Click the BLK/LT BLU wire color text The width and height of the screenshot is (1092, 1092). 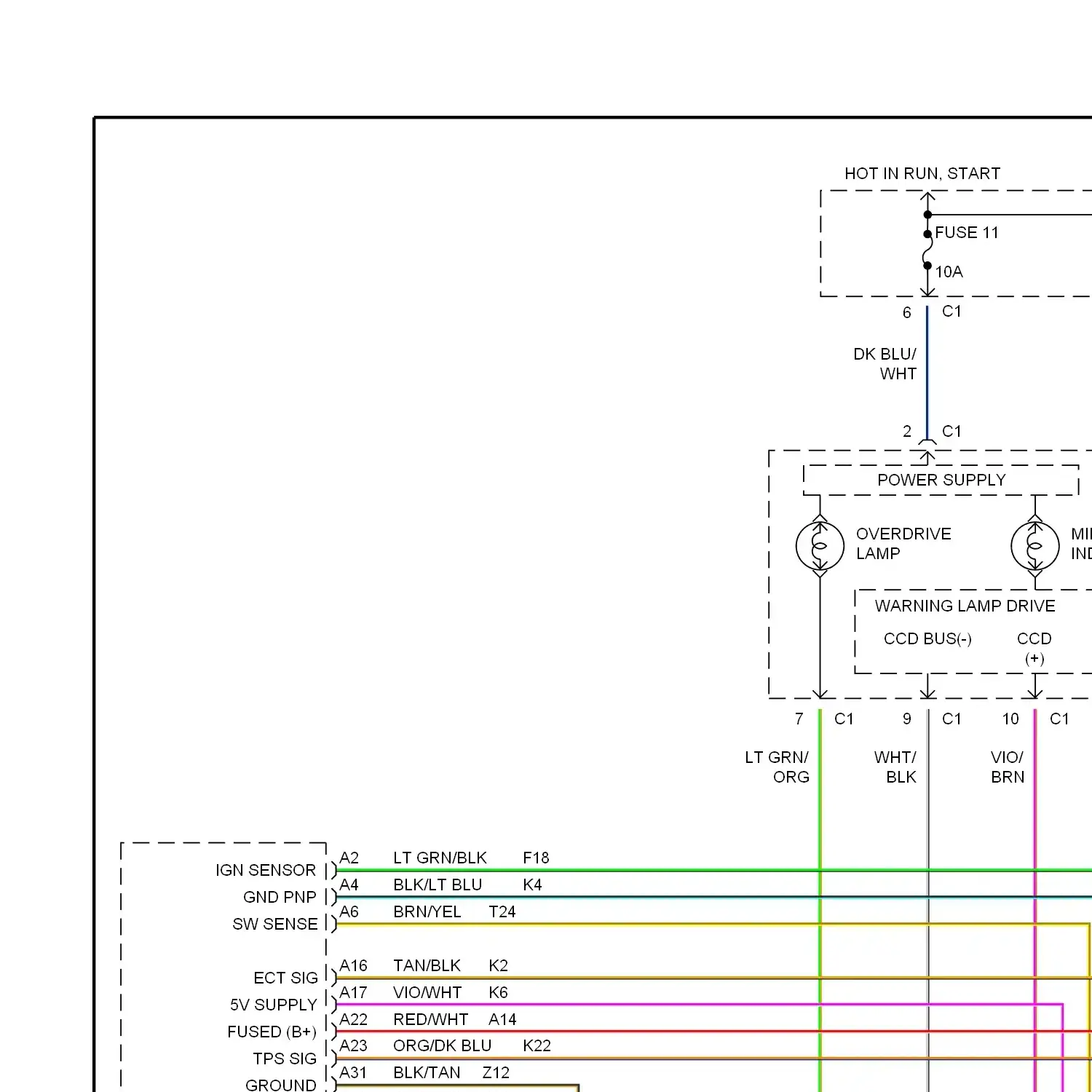pos(438,885)
